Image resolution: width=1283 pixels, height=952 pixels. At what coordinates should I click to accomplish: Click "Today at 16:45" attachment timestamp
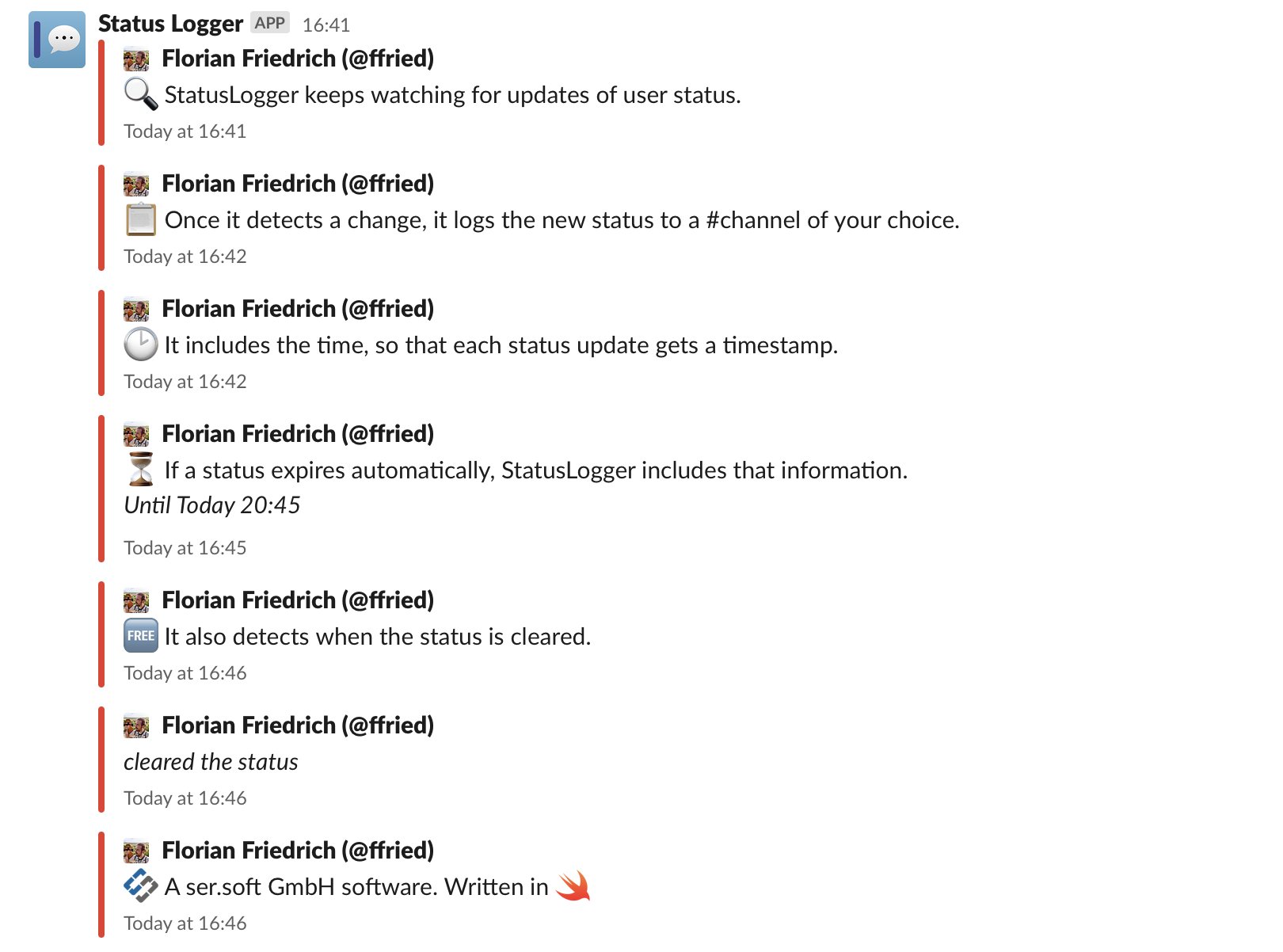point(185,548)
